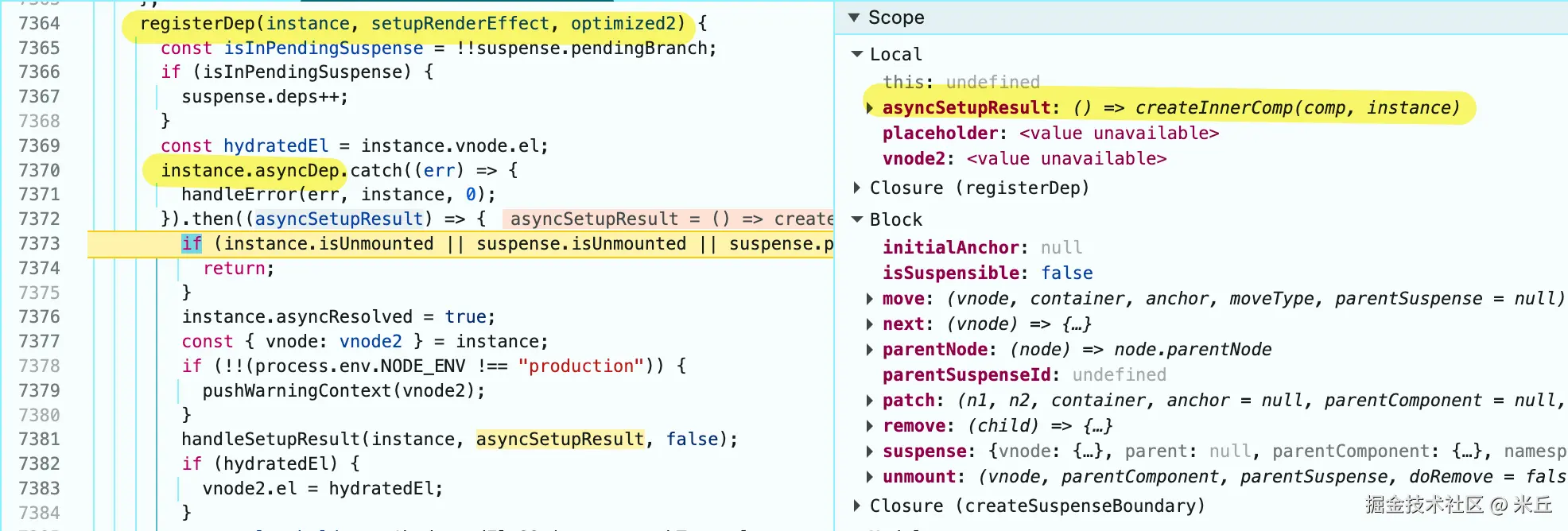Viewport: 1568px width, 531px height.
Task: Expand the parentNode function entry
Action: pos(870,350)
